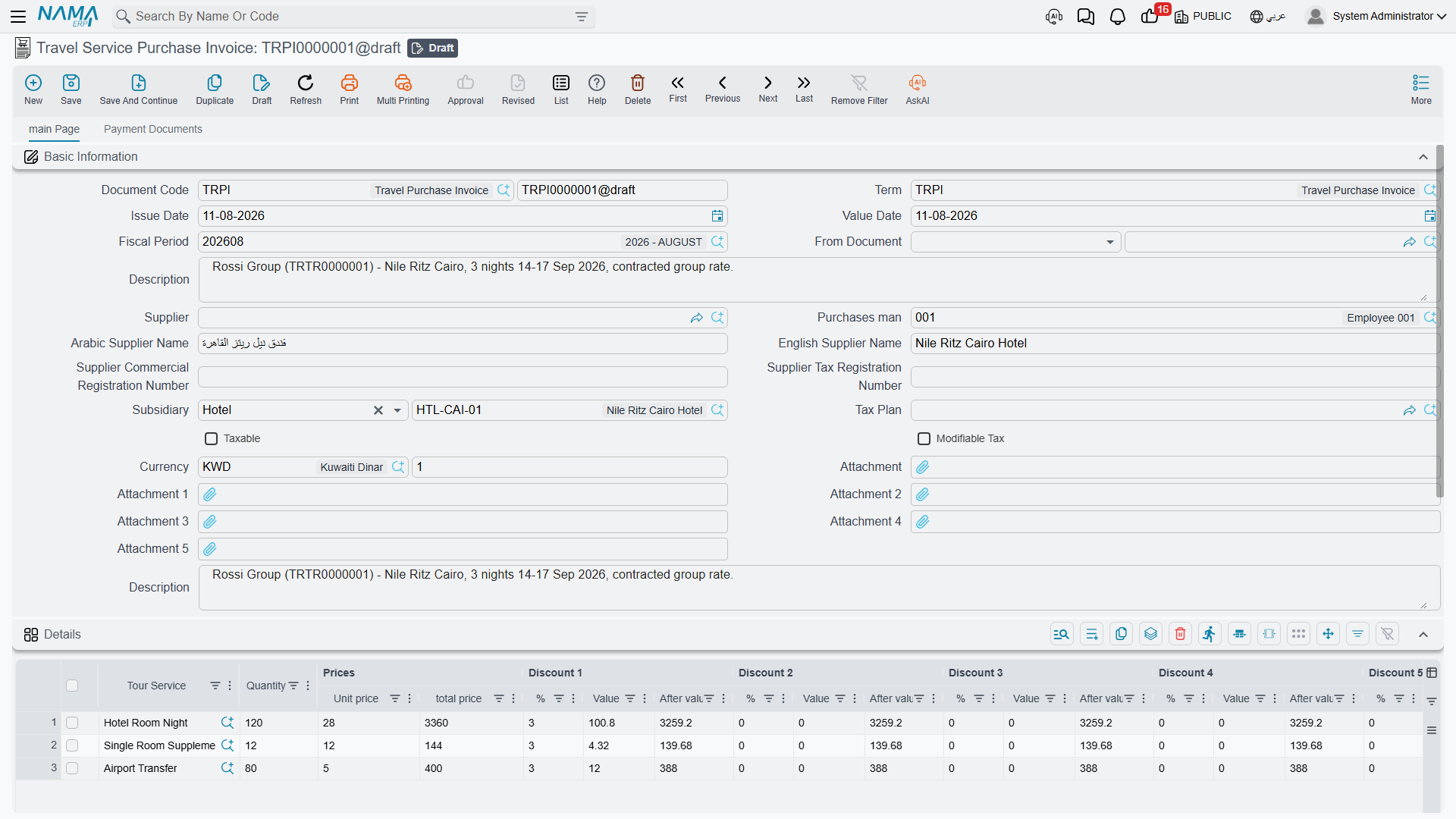Open Unit price column filter

point(395,698)
